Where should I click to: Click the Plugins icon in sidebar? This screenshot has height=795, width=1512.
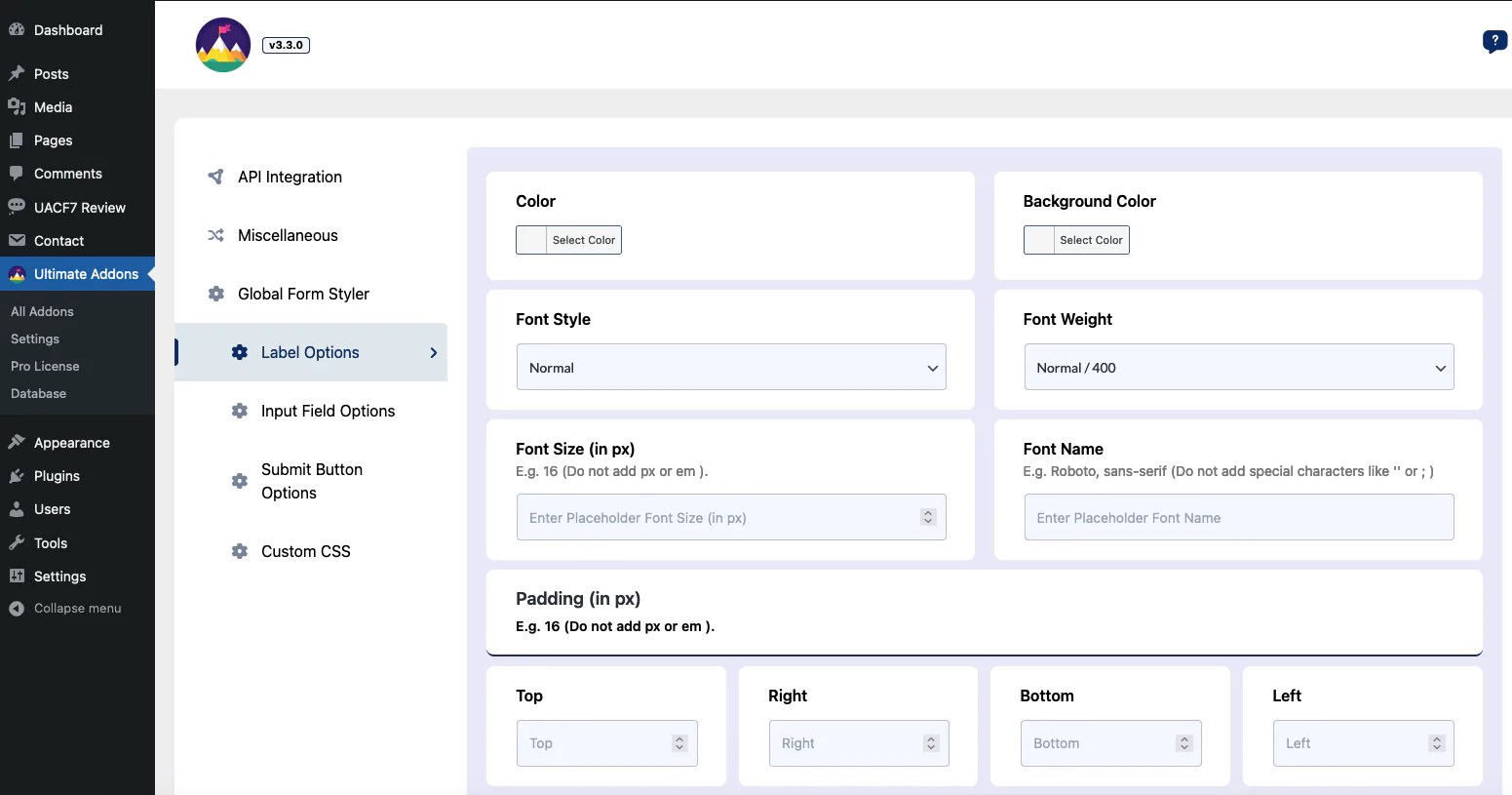[x=17, y=476]
